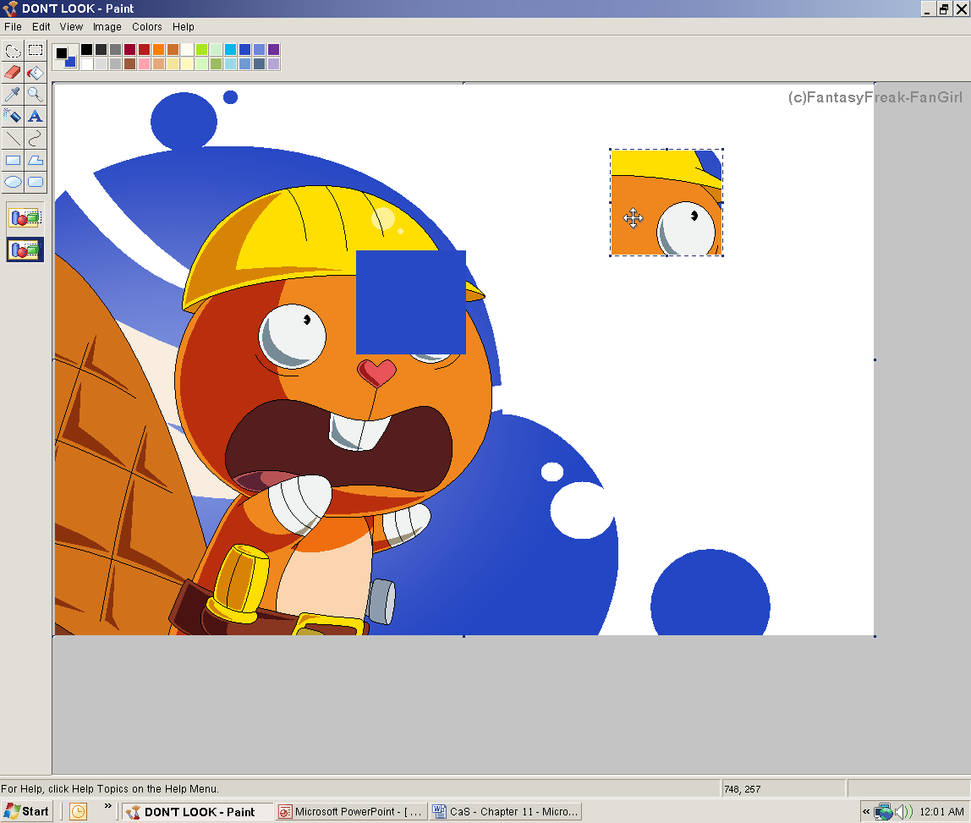This screenshot has width=971, height=823.
Task: Expand the hidden system tray icons arrow
Action: click(x=866, y=811)
